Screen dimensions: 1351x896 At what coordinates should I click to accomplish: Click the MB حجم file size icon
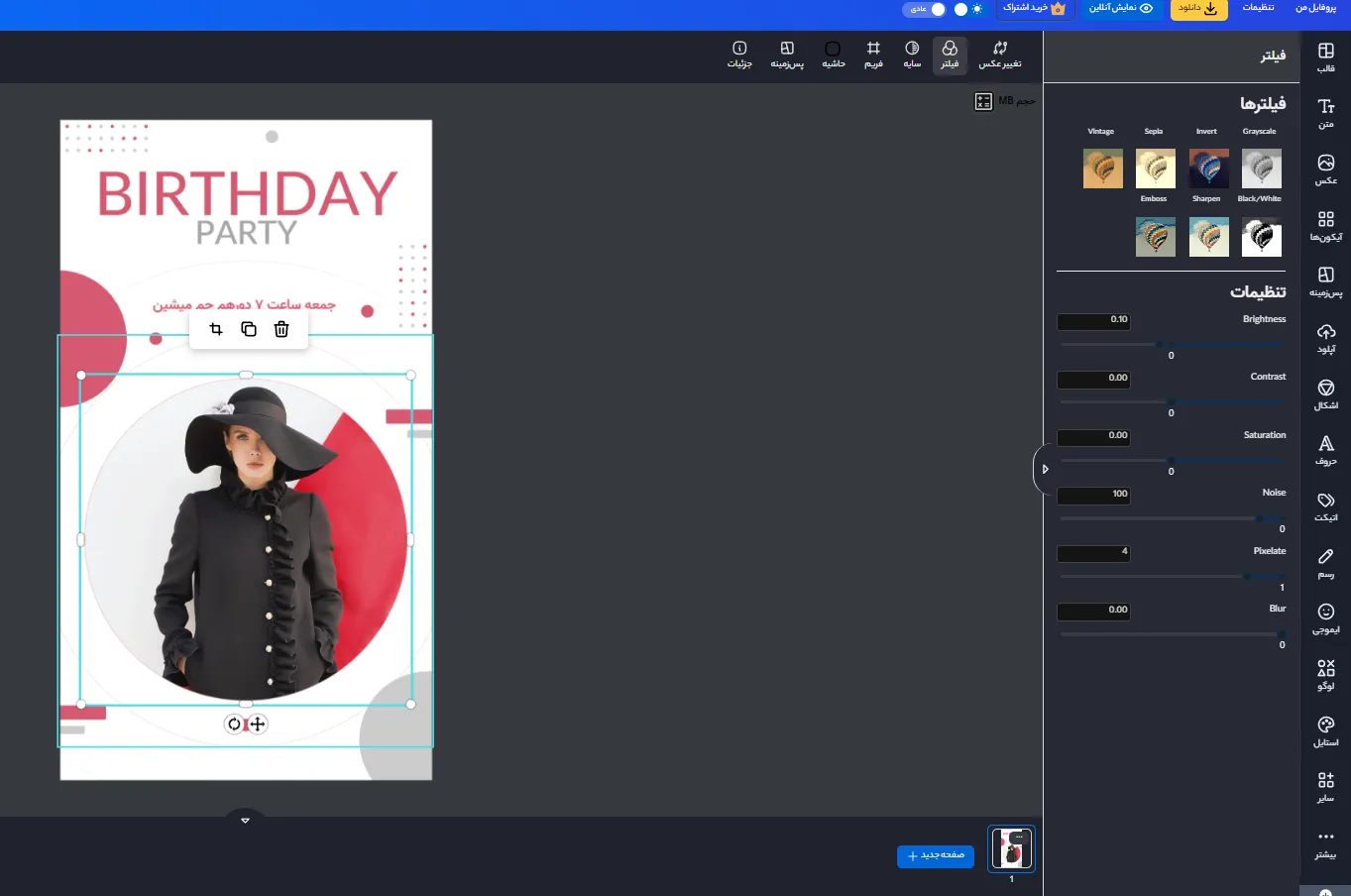pyautogui.click(x=983, y=101)
